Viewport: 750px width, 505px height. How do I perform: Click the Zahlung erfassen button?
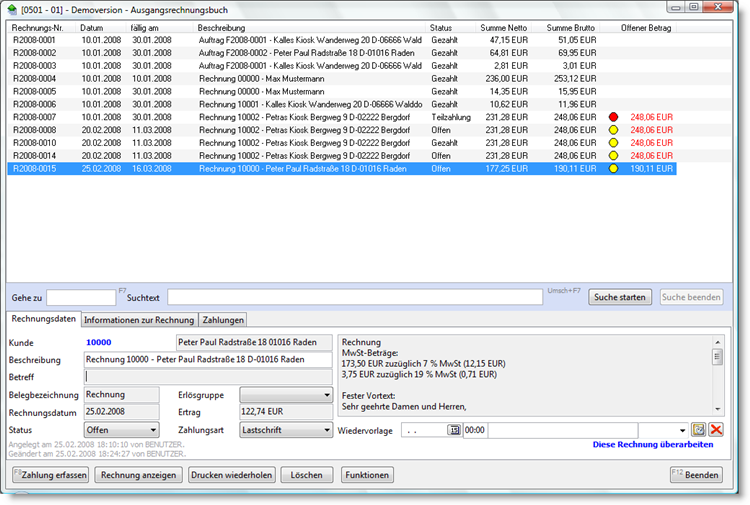pos(50,475)
